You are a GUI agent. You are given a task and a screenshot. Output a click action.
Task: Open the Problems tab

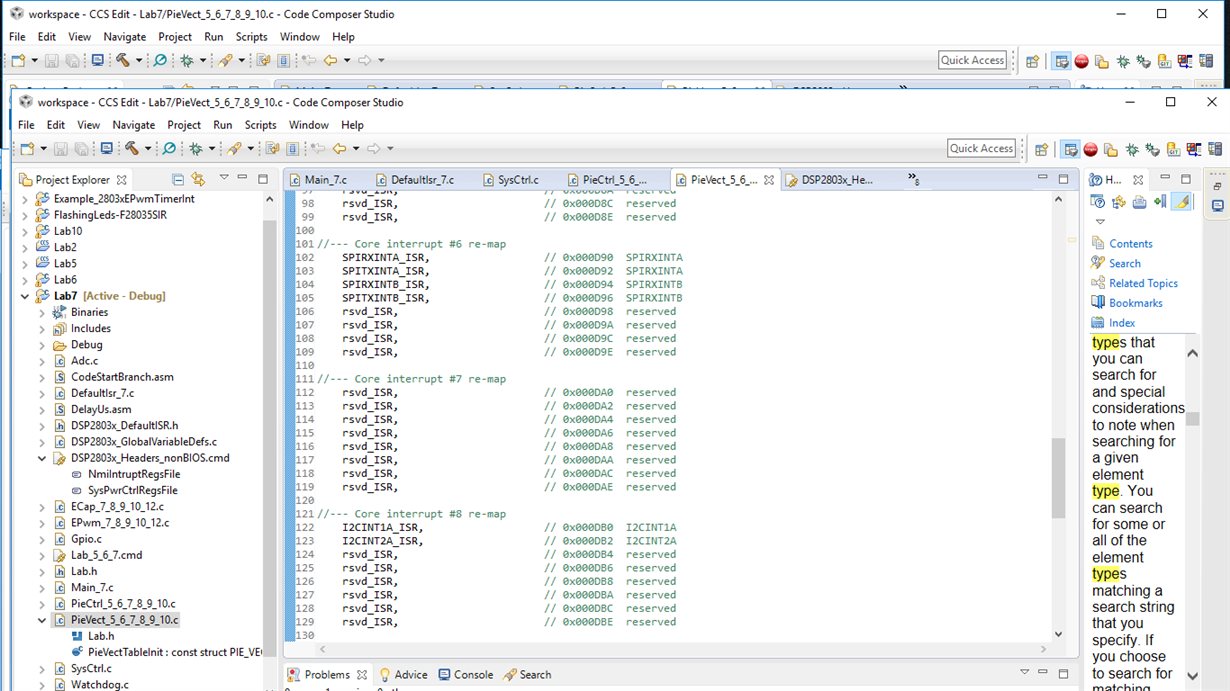(x=318, y=675)
